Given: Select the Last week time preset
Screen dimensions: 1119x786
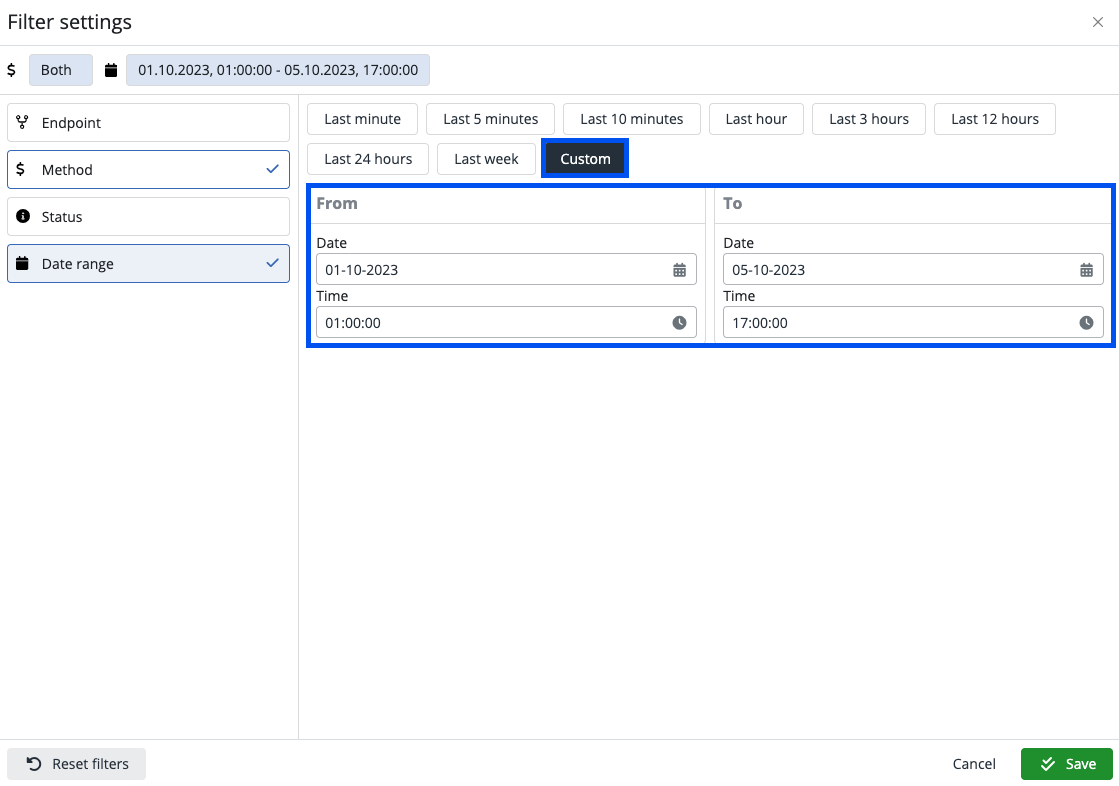Looking at the screenshot, I should coord(486,158).
